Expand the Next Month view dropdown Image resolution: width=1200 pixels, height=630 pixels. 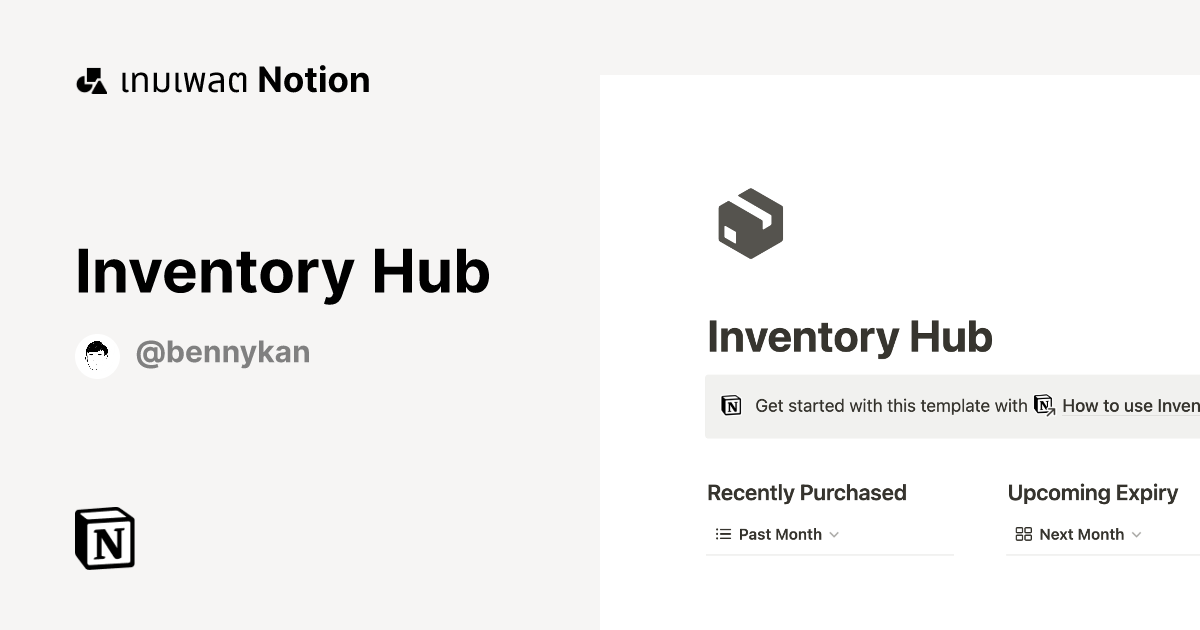click(x=1138, y=535)
